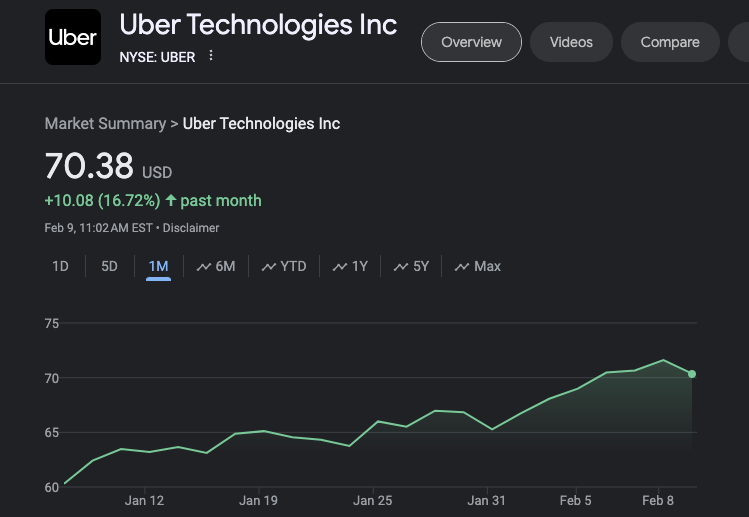This screenshot has height=517, width=749.
Task: Open the Compare tab
Action: (670, 42)
